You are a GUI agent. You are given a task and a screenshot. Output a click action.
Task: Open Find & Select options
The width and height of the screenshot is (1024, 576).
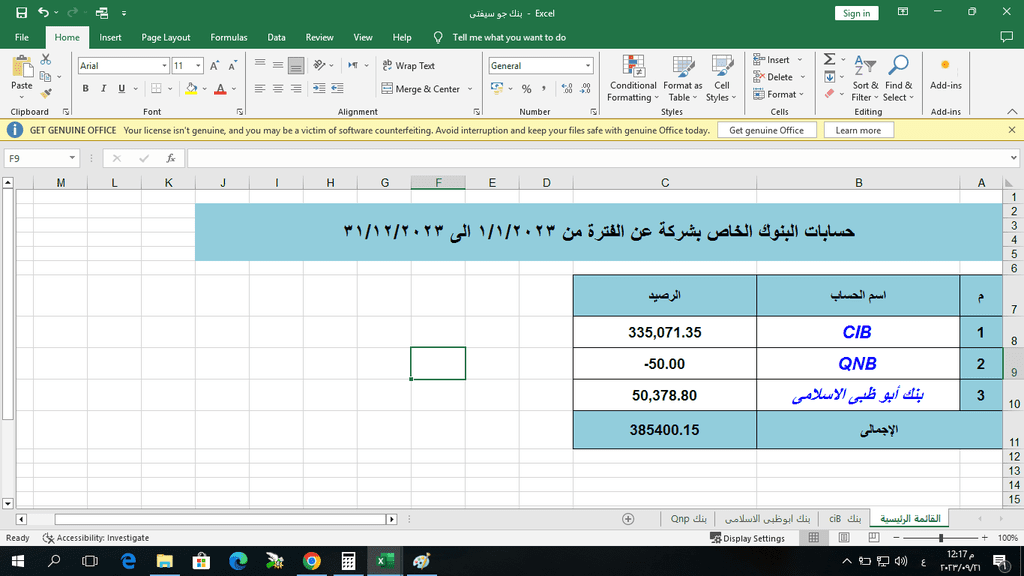pos(899,78)
